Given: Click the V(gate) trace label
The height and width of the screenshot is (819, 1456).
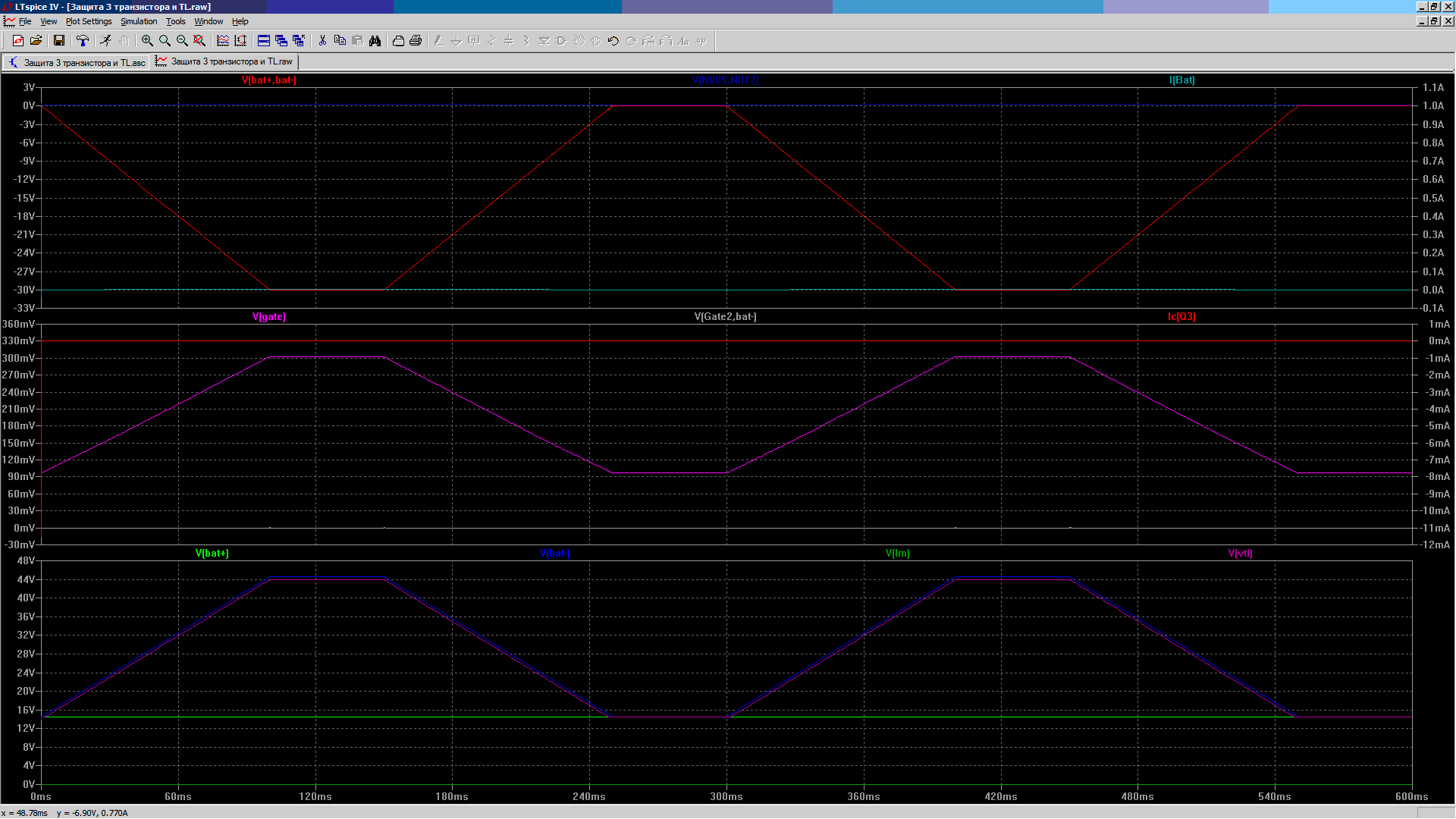Looking at the screenshot, I should [x=269, y=316].
